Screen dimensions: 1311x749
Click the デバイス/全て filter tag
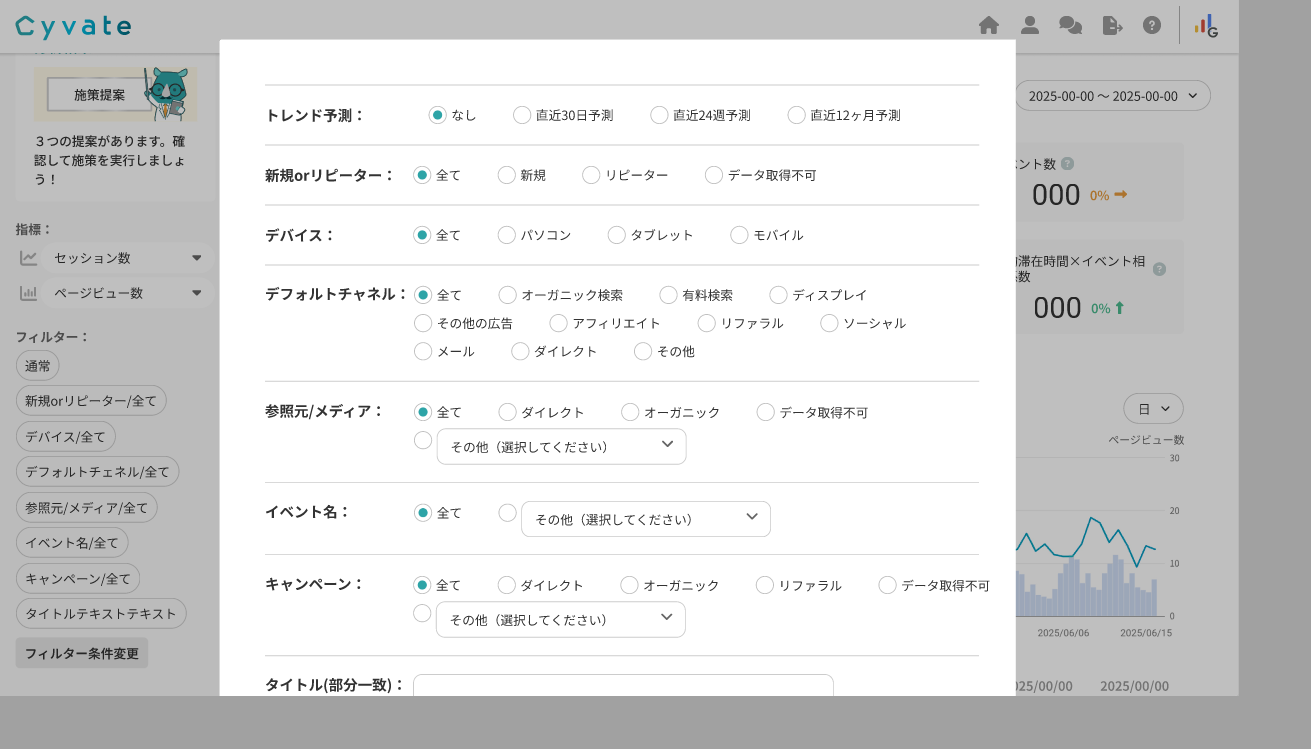tap(66, 436)
